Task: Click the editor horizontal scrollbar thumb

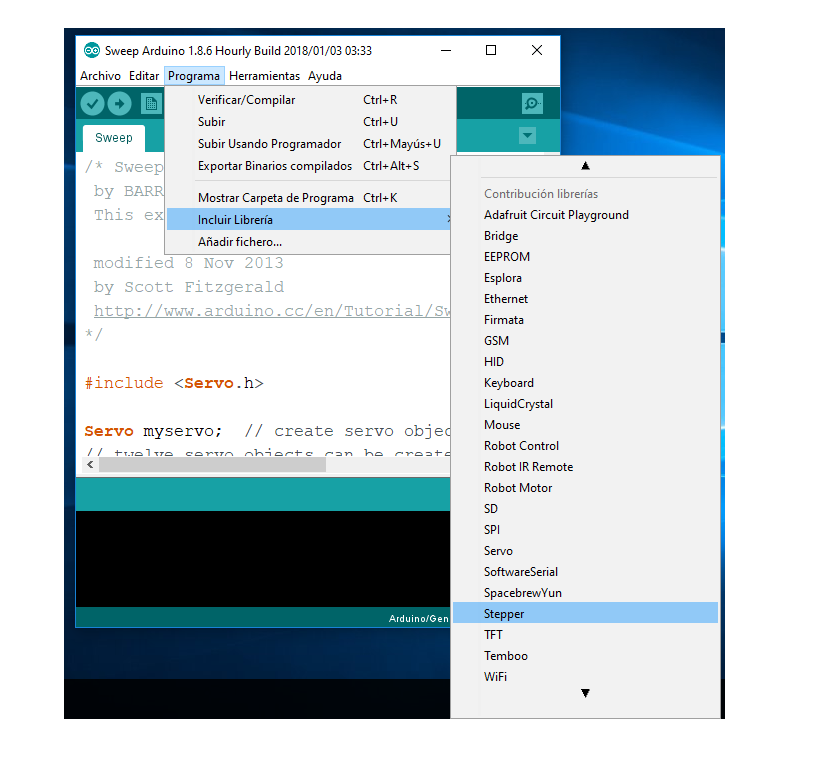Action: [x=212, y=465]
